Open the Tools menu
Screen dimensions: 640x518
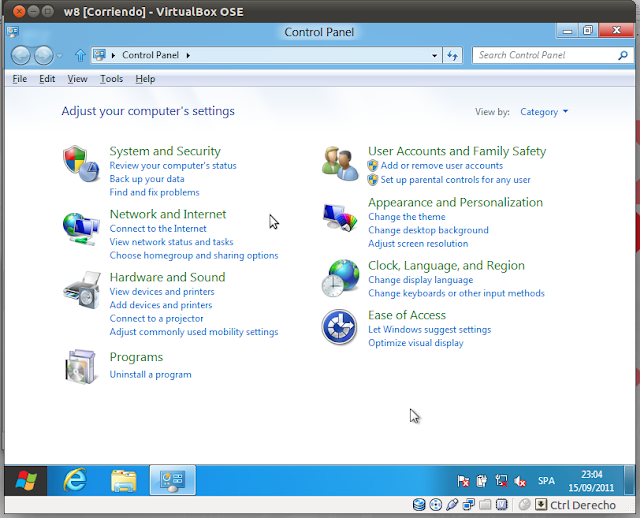111,79
